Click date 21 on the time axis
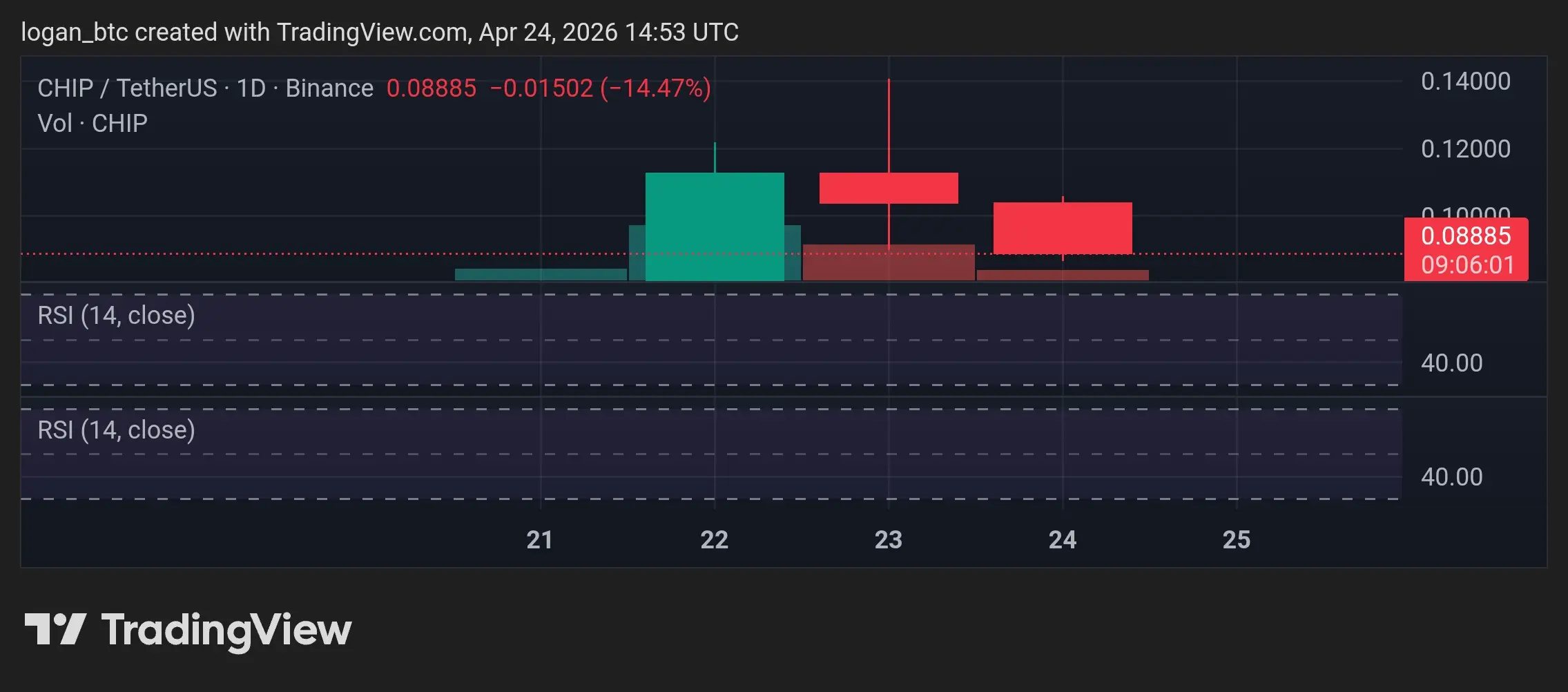The height and width of the screenshot is (692, 1568). pyautogui.click(x=540, y=540)
